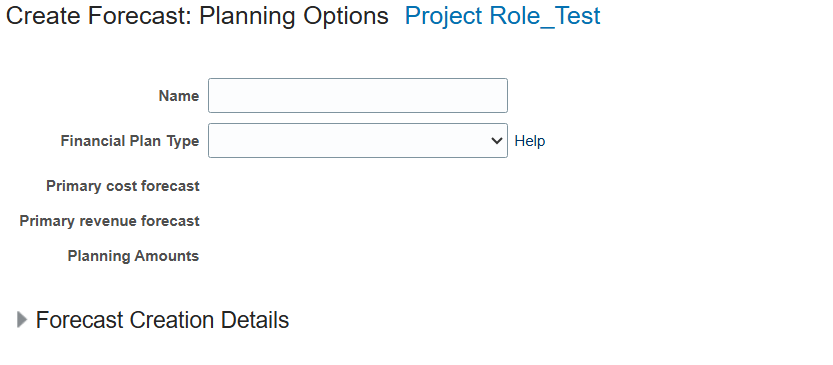Get Help on the financial plan type
833x365 pixels.
pos(530,141)
